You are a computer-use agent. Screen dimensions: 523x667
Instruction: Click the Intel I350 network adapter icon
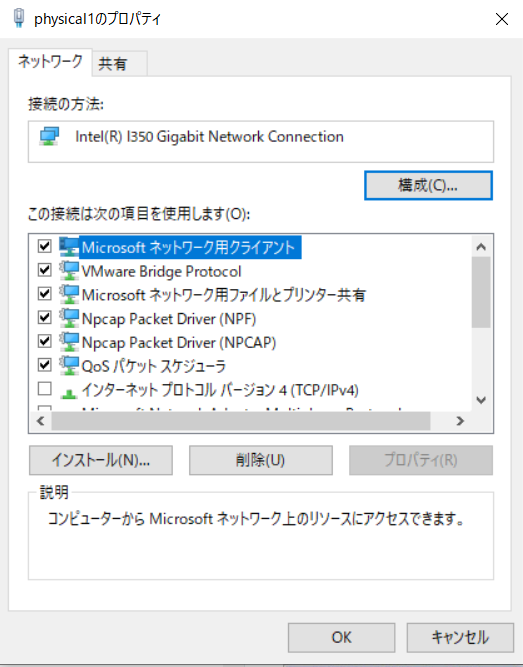[x=49, y=137]
